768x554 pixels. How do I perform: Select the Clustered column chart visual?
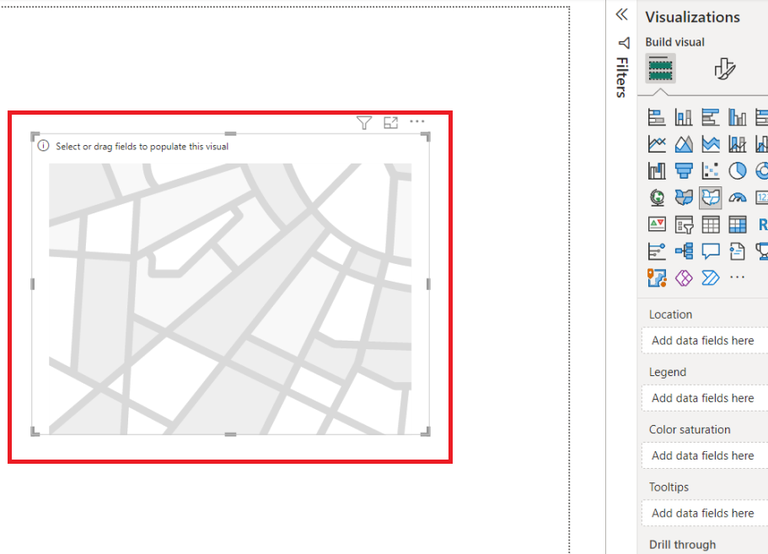pos(737,118)
